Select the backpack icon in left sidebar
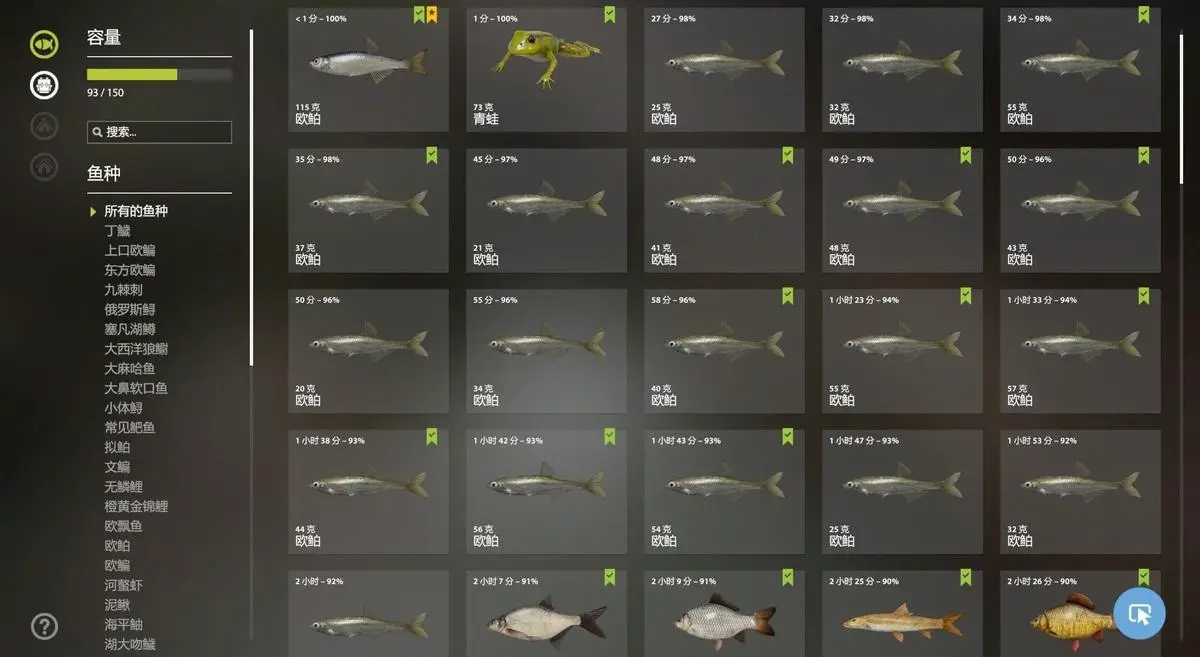Screen dimensions: 1200x657 click(44, 85)
